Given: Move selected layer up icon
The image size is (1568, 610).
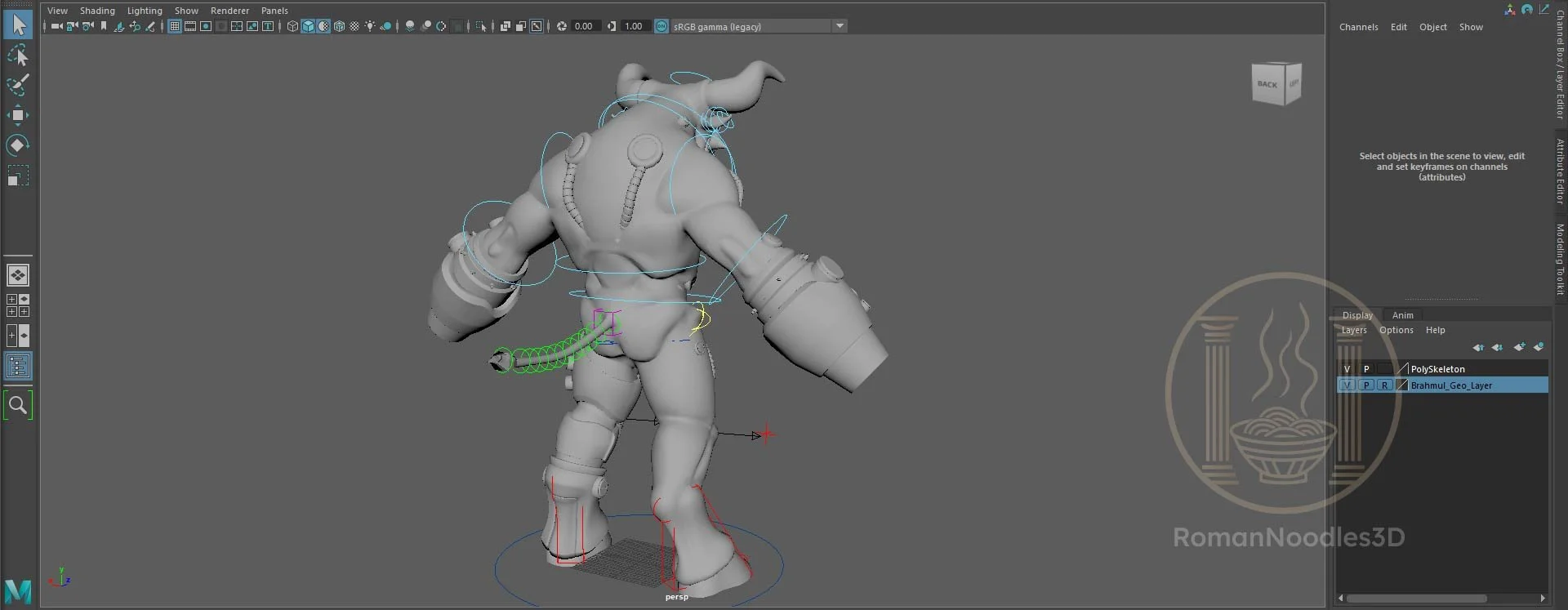Looking at the screenshot, I should 1478,347.
